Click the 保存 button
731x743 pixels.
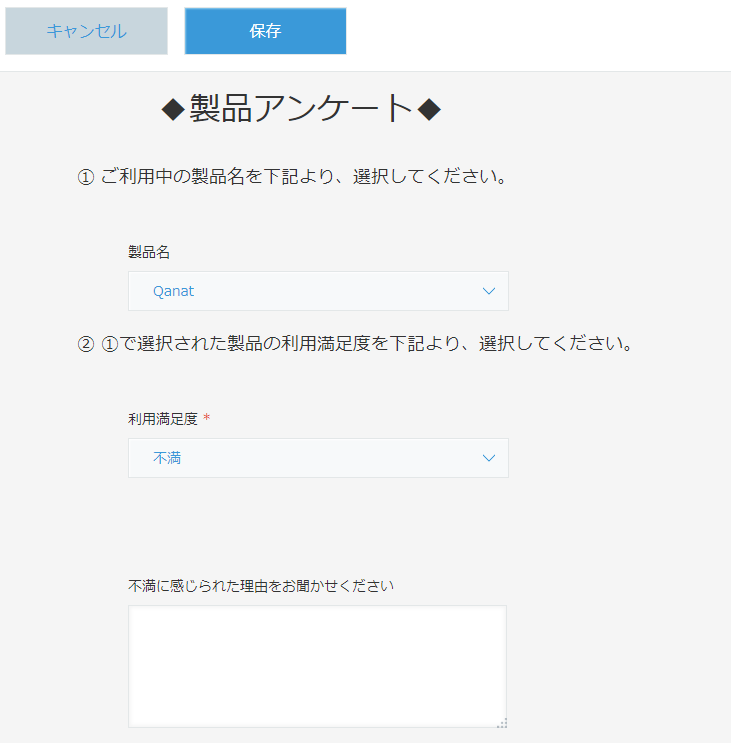click(x=265, y=31)
